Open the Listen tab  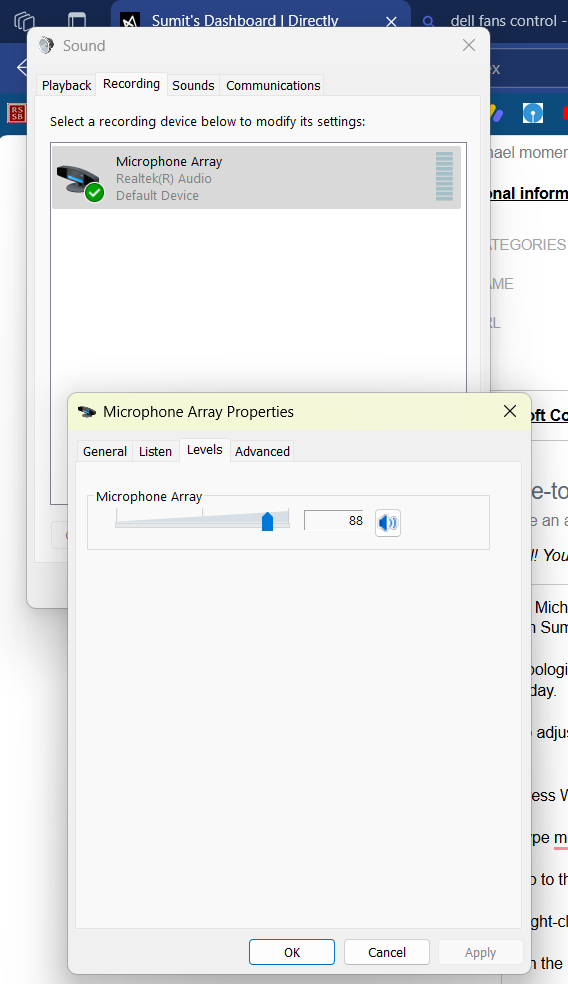[155, 451]
